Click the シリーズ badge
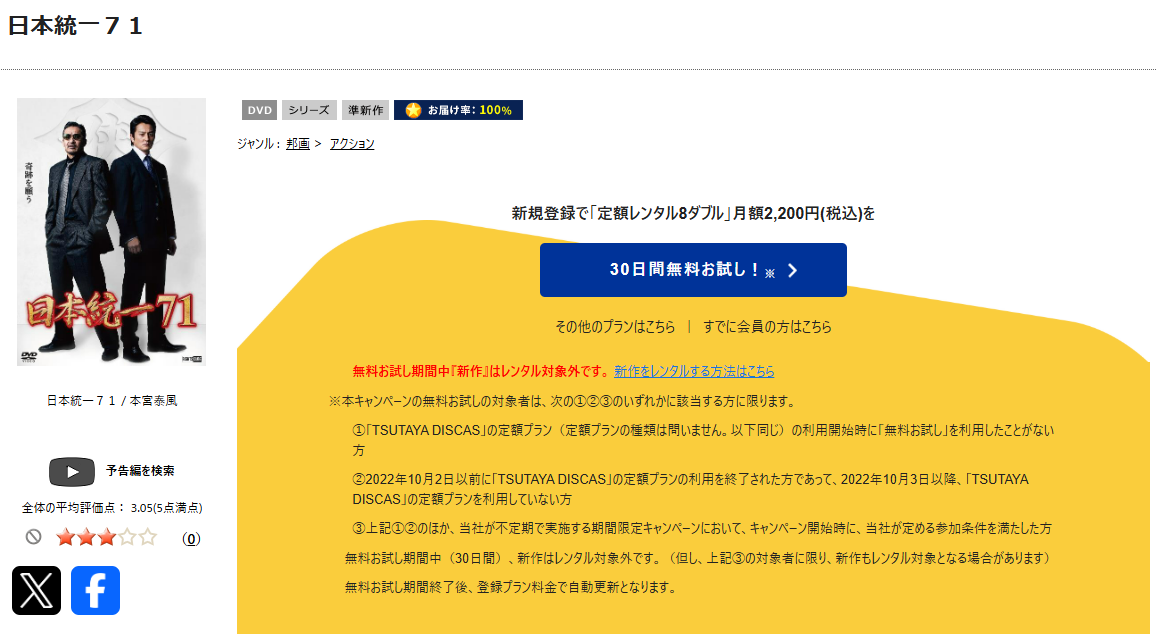Screen dimensions: 1157x641 (310, 110)
